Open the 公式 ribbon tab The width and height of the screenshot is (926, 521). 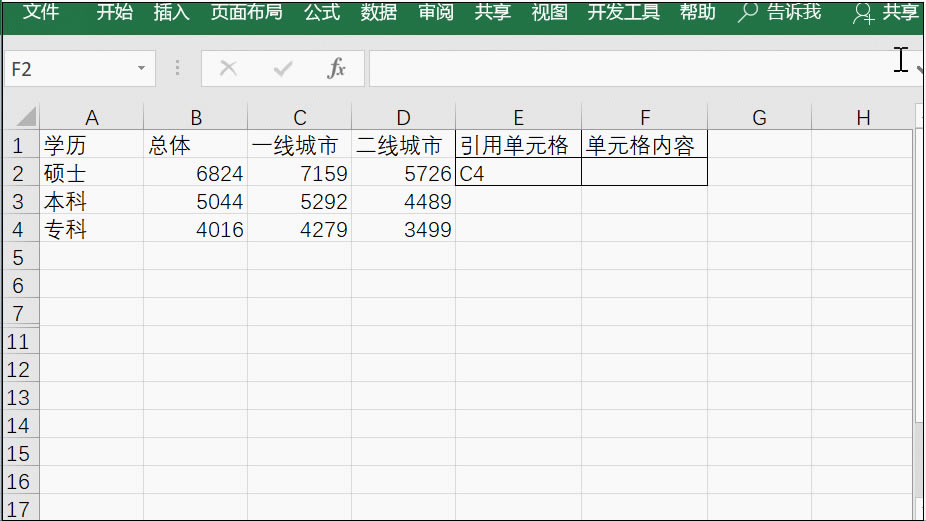[x=322, y=12]
